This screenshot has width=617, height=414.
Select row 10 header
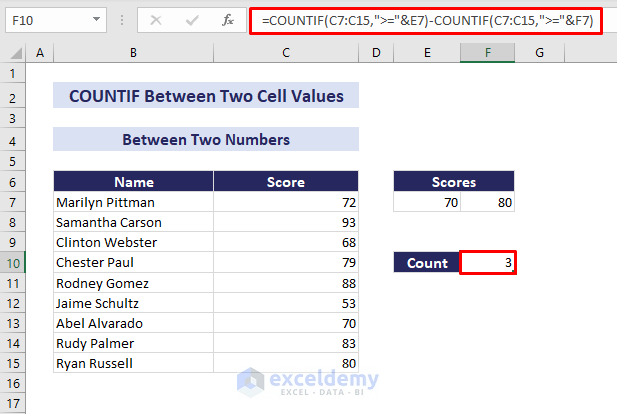(13, 263)
